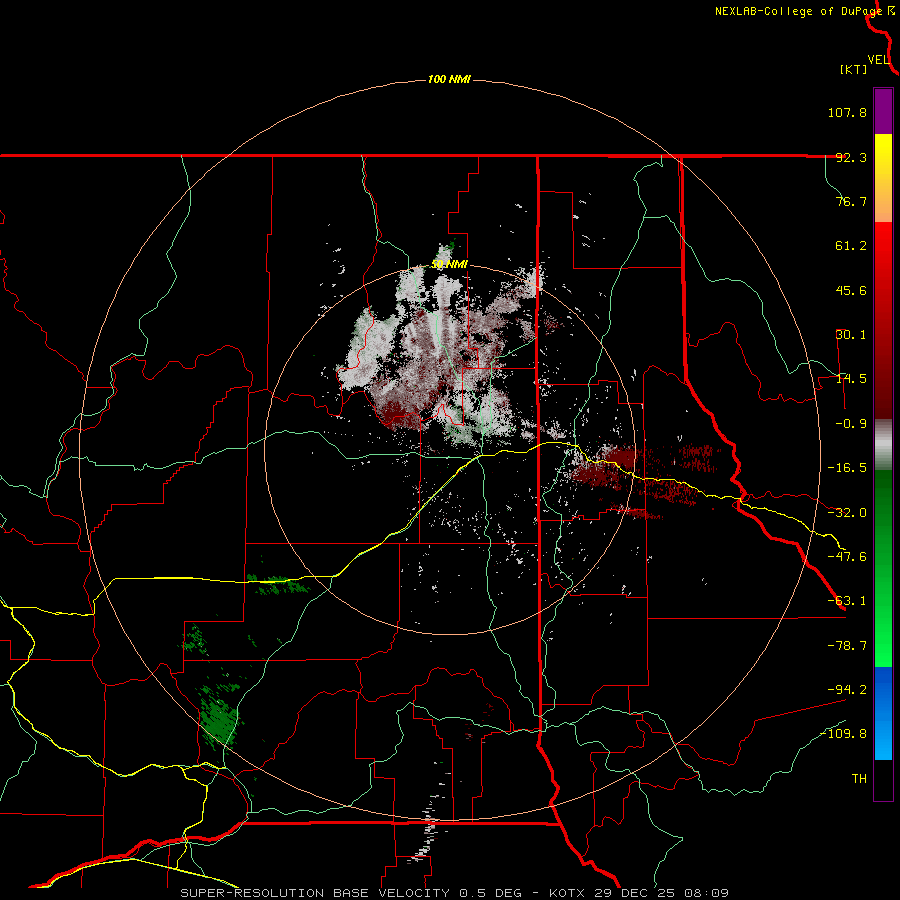Viewport: 900px width, 900px height.
Task: Pick the green inbound segment of the color bar
Action: (x=883, y=568)
